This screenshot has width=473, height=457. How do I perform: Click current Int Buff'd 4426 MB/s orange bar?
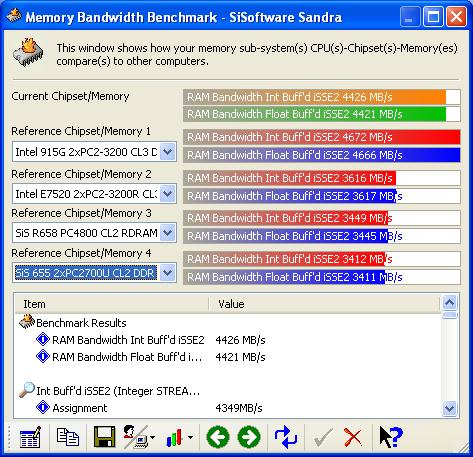[x=322, y=97]
